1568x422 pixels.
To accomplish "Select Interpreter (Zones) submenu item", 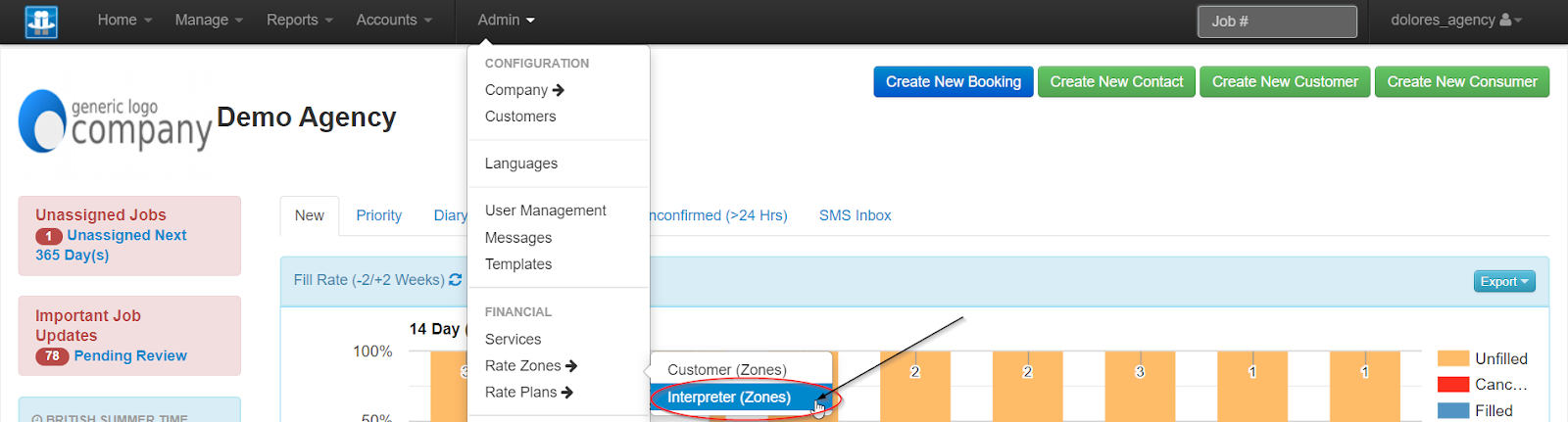I will pos(728,398).
